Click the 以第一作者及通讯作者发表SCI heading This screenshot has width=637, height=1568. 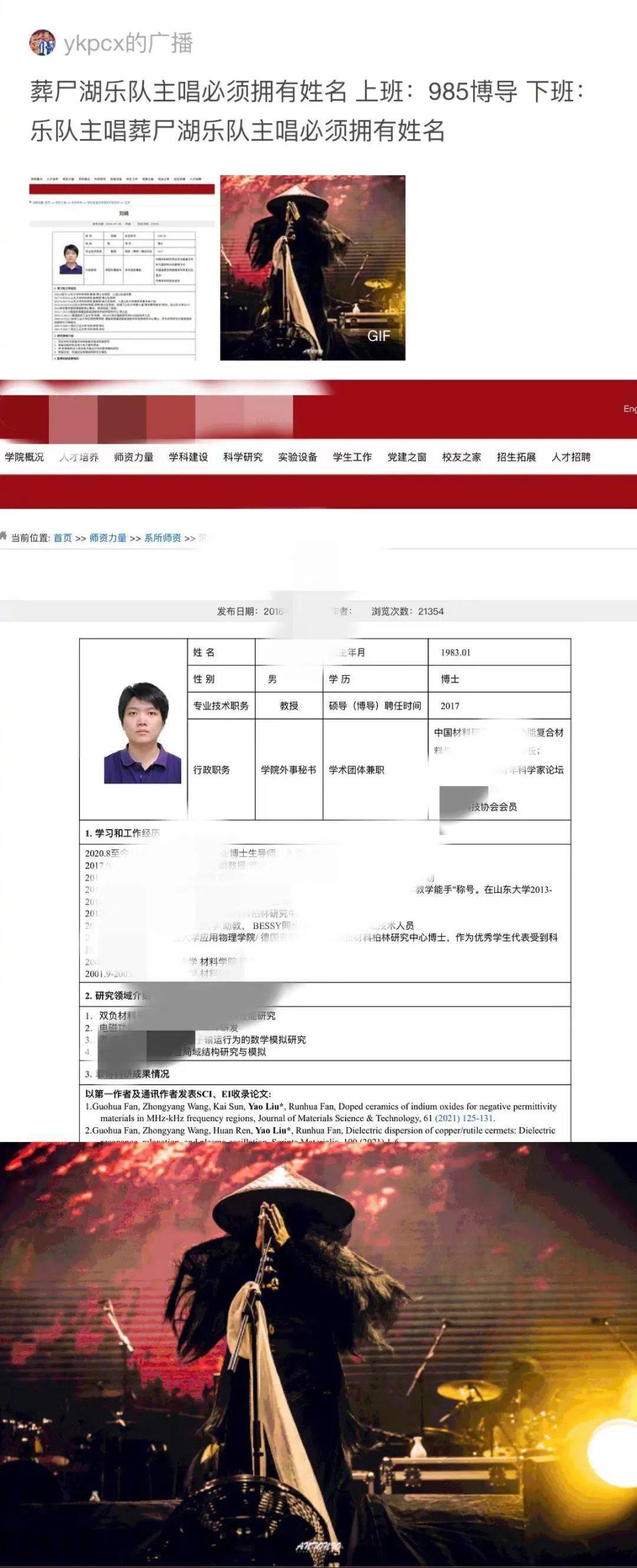178,1094
